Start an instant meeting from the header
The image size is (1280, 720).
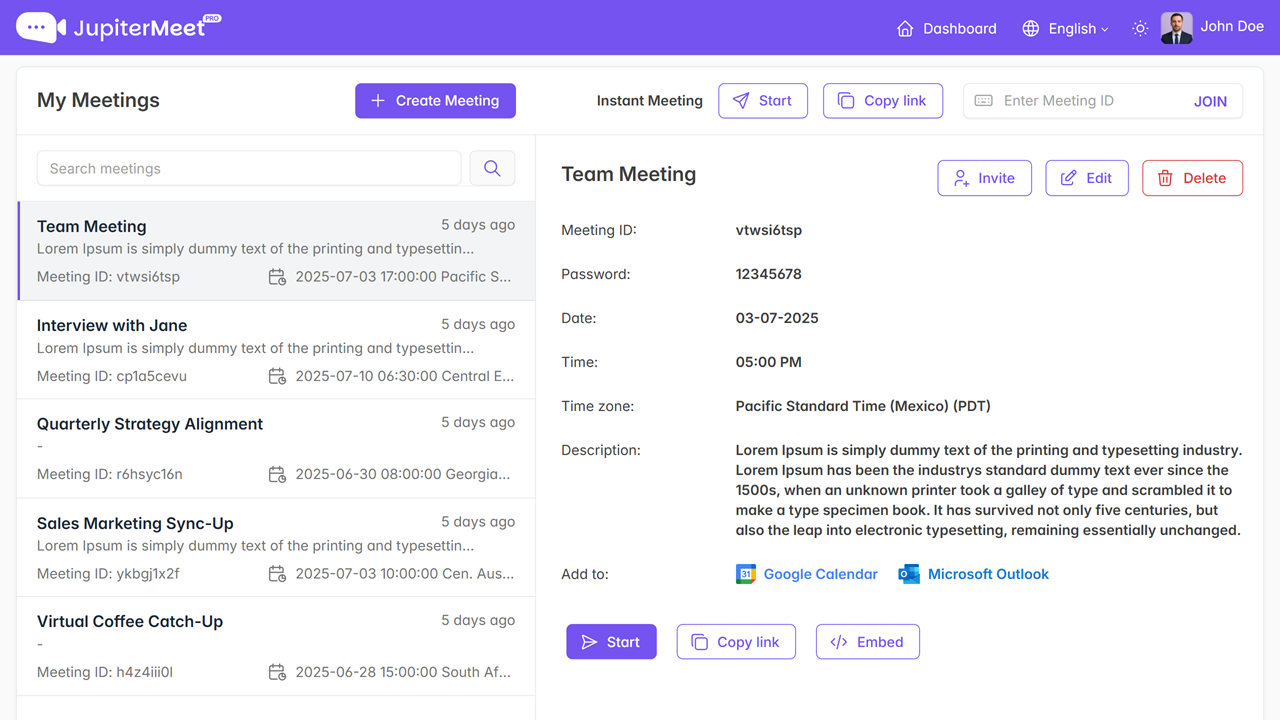(x=762, y=101)
